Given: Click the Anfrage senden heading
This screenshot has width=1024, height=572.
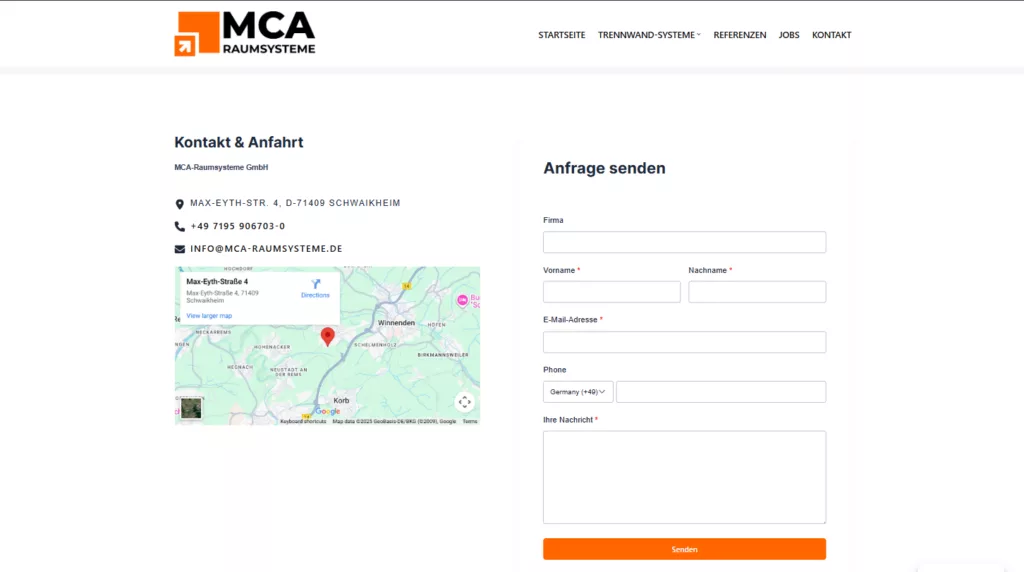Looking at the screenshot, I should click(x=604, y=168).
